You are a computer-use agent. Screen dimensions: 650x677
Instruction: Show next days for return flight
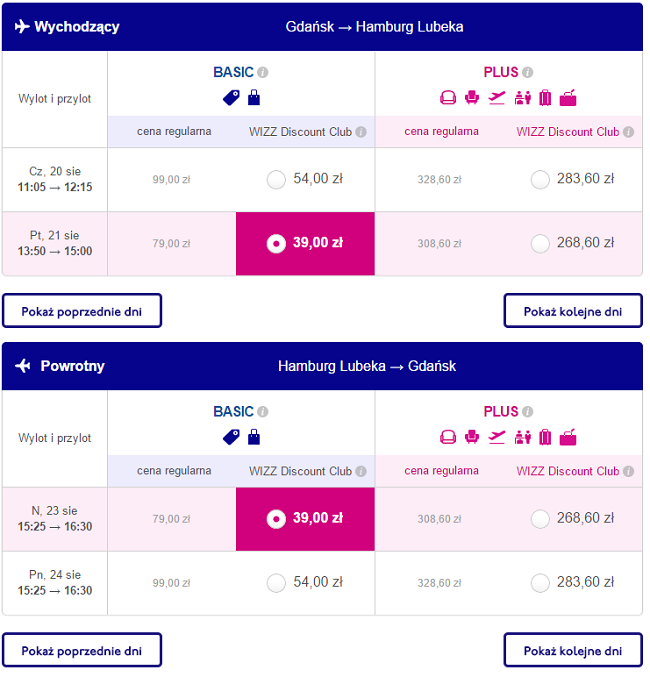(x=573, y=650)
